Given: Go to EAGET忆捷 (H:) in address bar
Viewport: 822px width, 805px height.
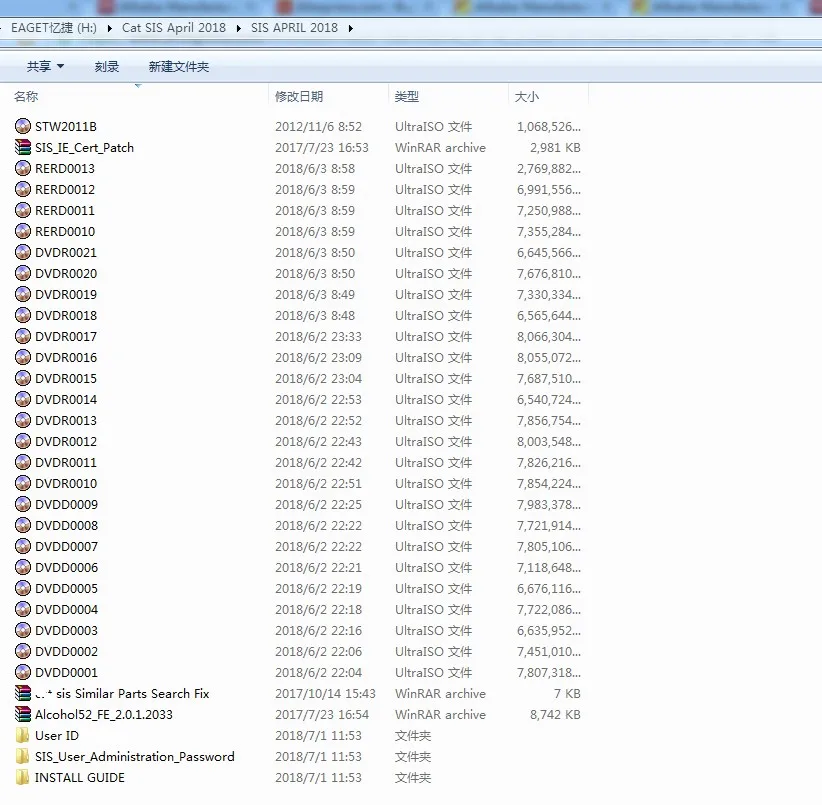Looking at the screenshot, I should (x=54, y=28).
